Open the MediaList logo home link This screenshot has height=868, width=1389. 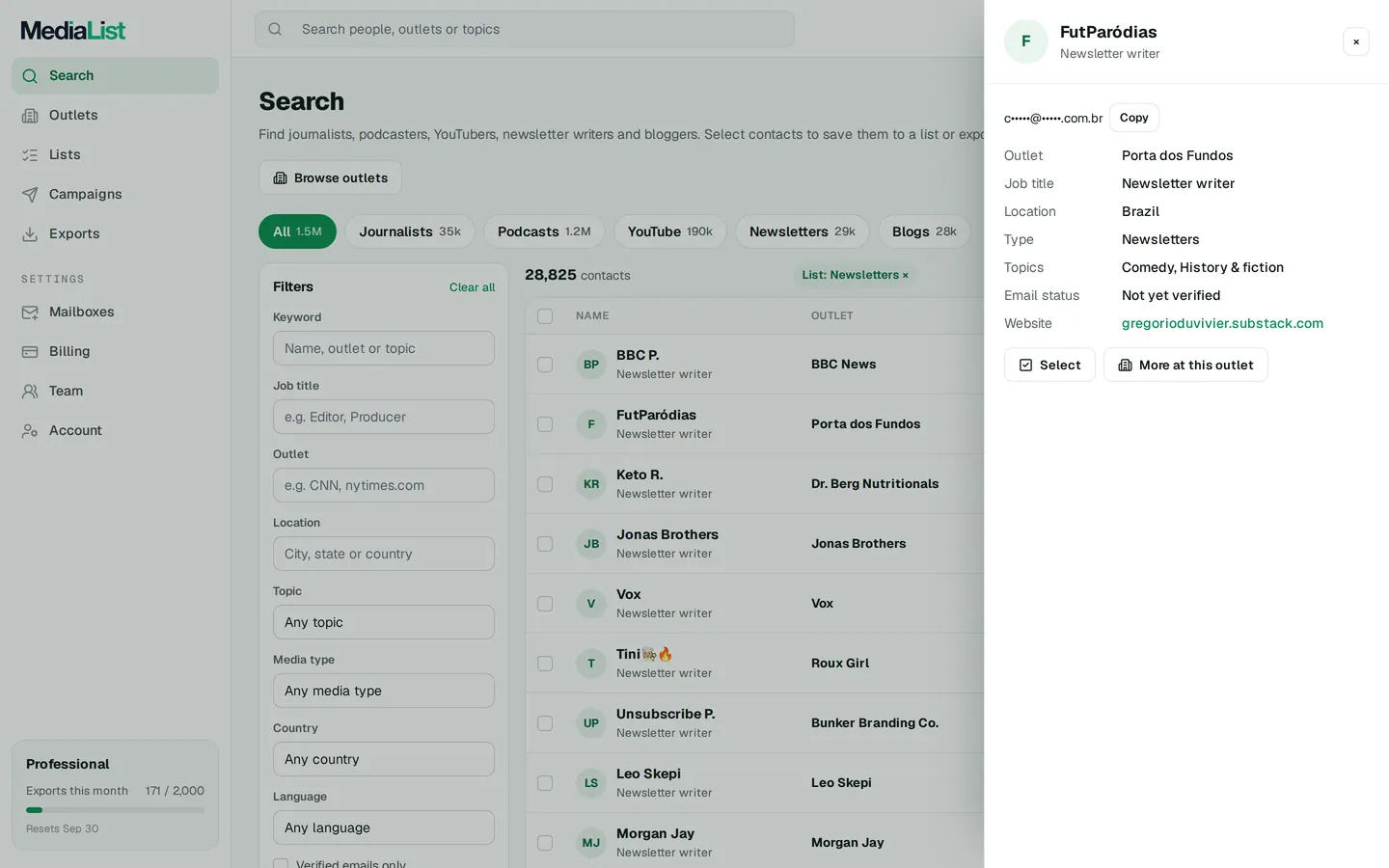pyautogui.click(x=73, y=31)
